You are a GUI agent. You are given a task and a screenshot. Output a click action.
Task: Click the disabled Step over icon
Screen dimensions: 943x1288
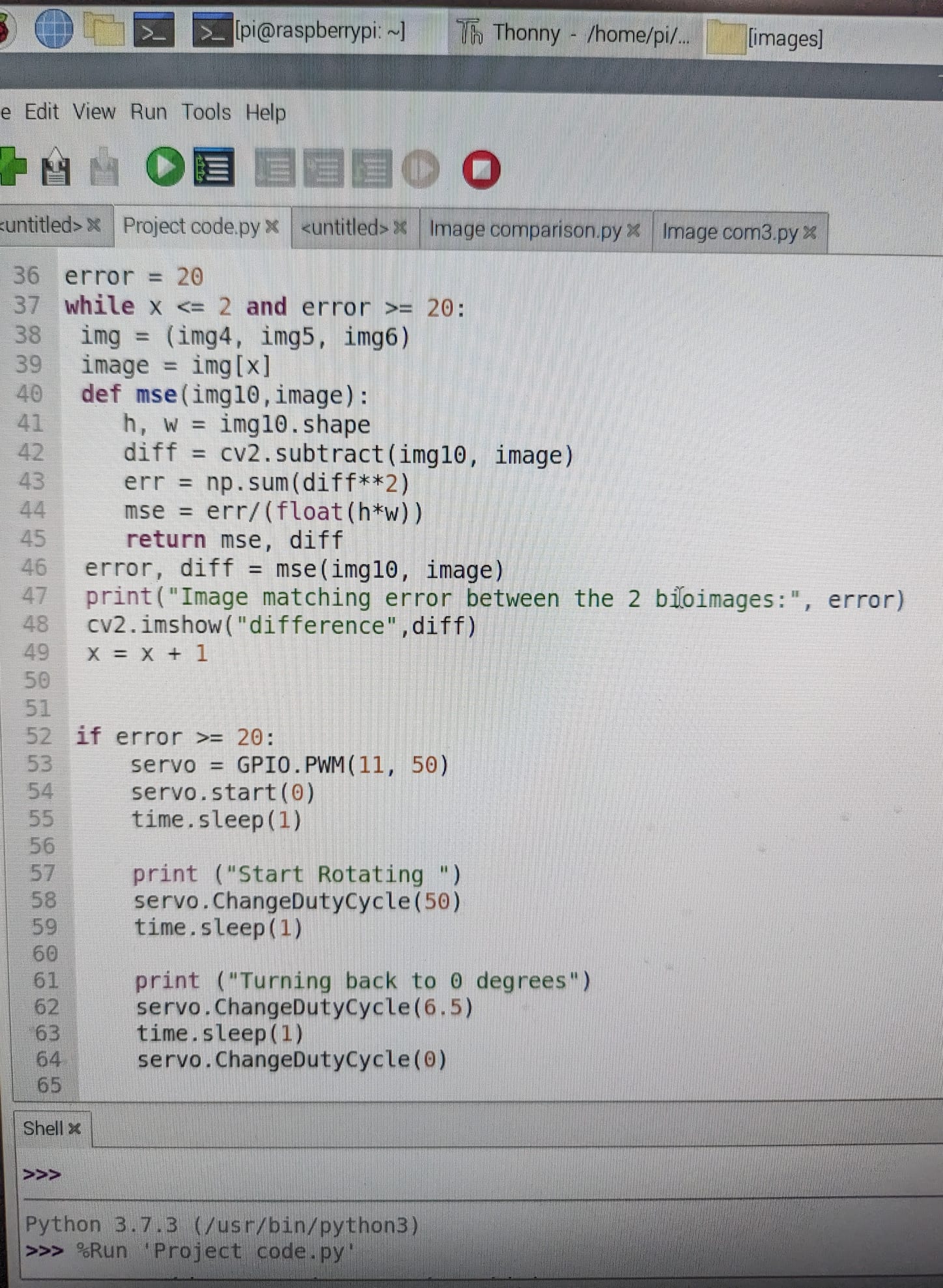[274, 168]
